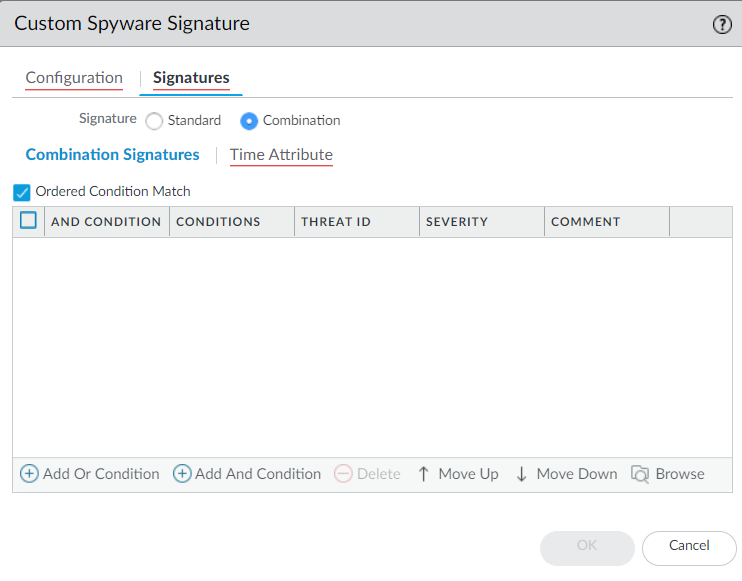The height and width of the screenshot is (581, 742).
Task: Click the Add Or Condition plus icon
Action: point(30,474)
